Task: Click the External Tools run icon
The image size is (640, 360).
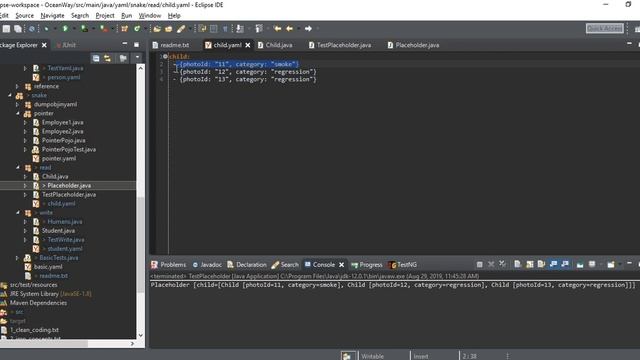Action: click(104, 29)
